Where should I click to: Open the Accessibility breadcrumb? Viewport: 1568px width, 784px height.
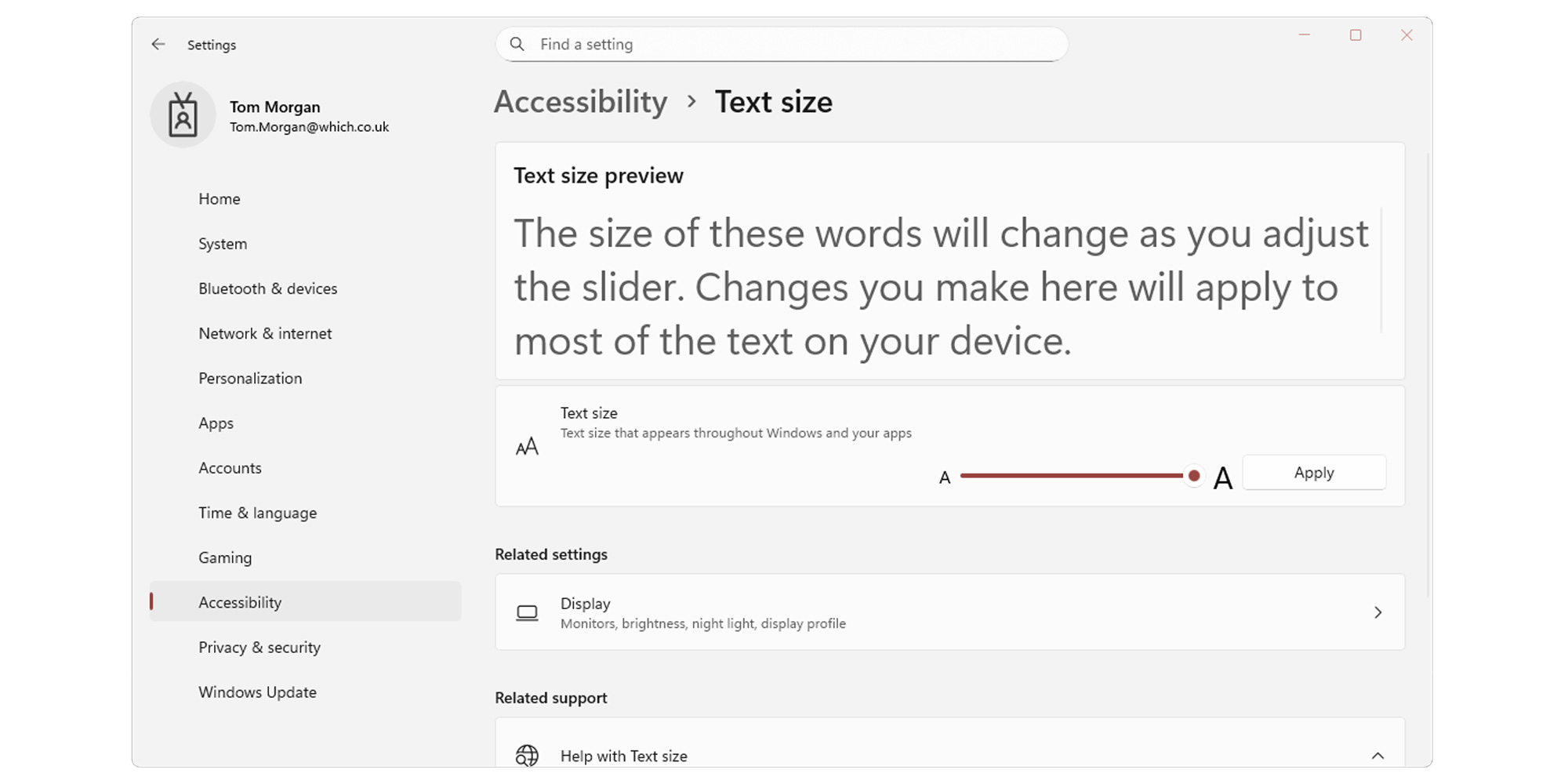(x=580, y=102)
